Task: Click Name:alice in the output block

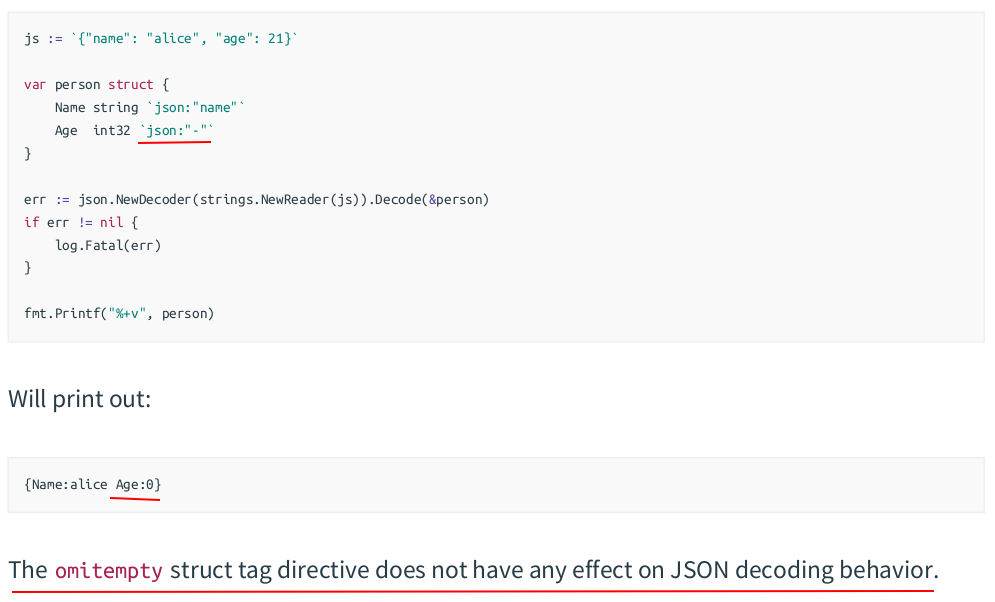Action: pyautogui.click(x=69, y=485)
